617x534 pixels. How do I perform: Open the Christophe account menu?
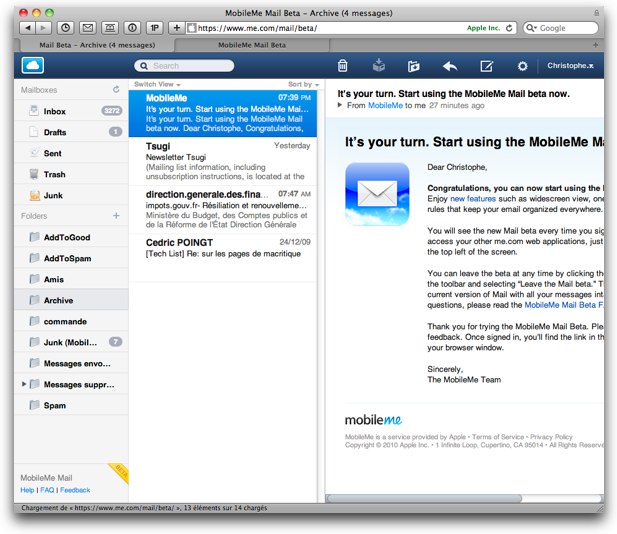(x=570, y=66)
